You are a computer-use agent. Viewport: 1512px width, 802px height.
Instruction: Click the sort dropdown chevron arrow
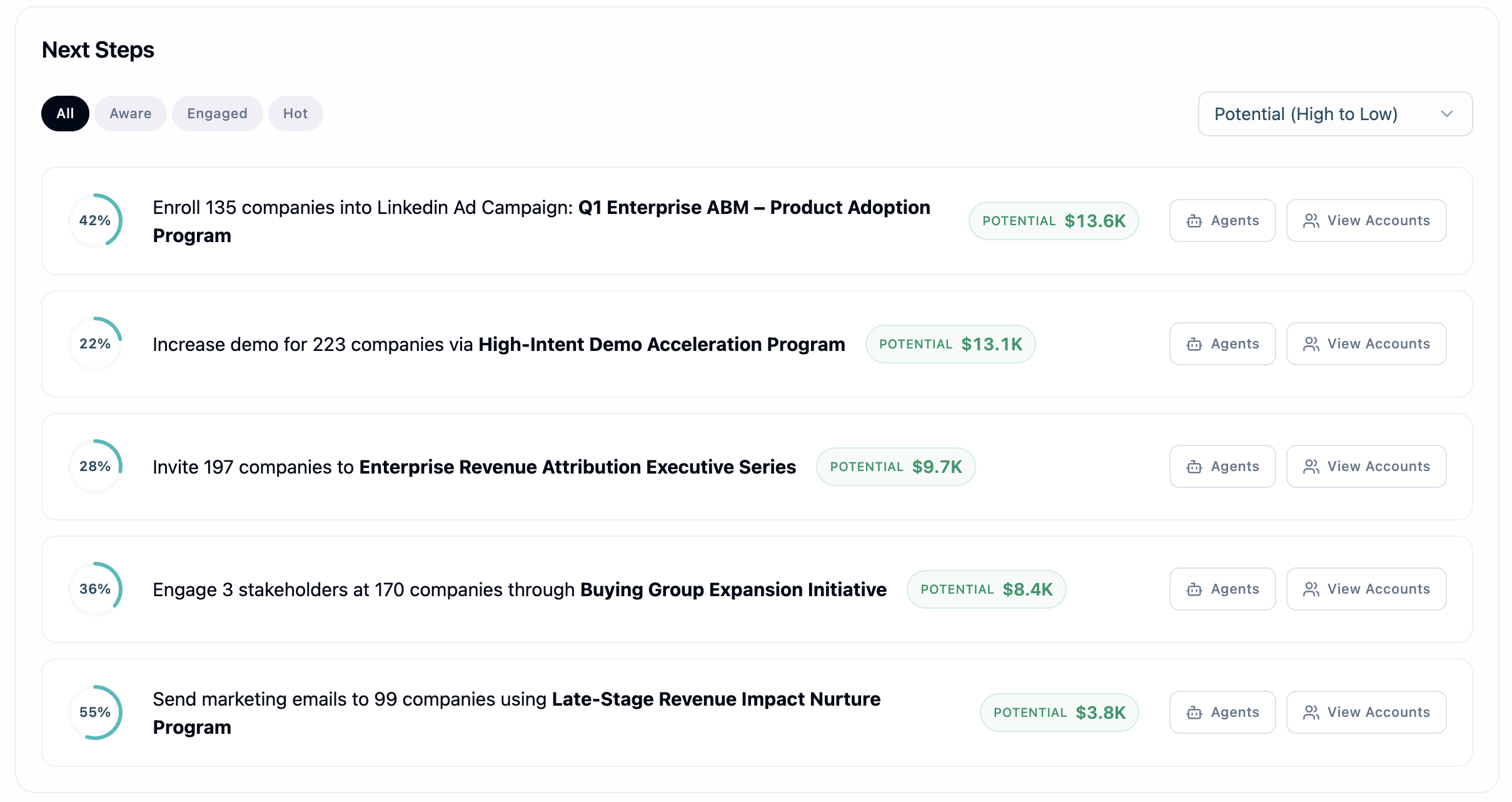[x=1446, y=114]
